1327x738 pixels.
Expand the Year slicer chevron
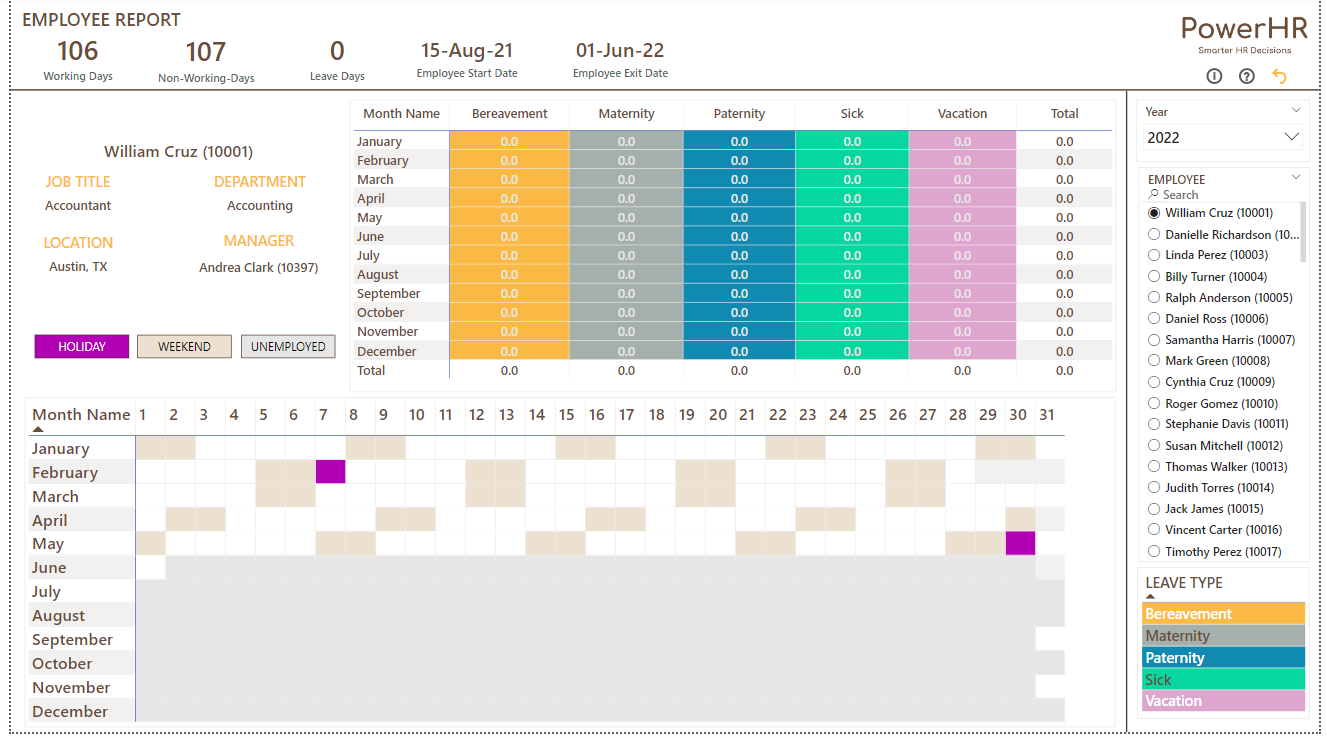click(1296, 110)
